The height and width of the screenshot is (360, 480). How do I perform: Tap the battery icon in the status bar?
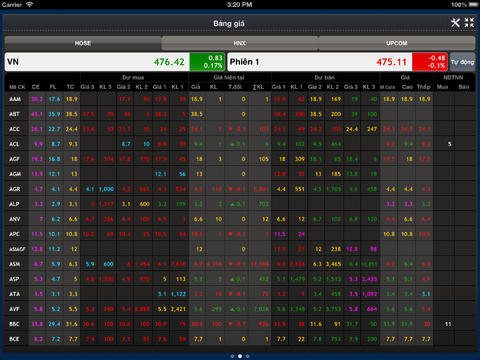473,5
